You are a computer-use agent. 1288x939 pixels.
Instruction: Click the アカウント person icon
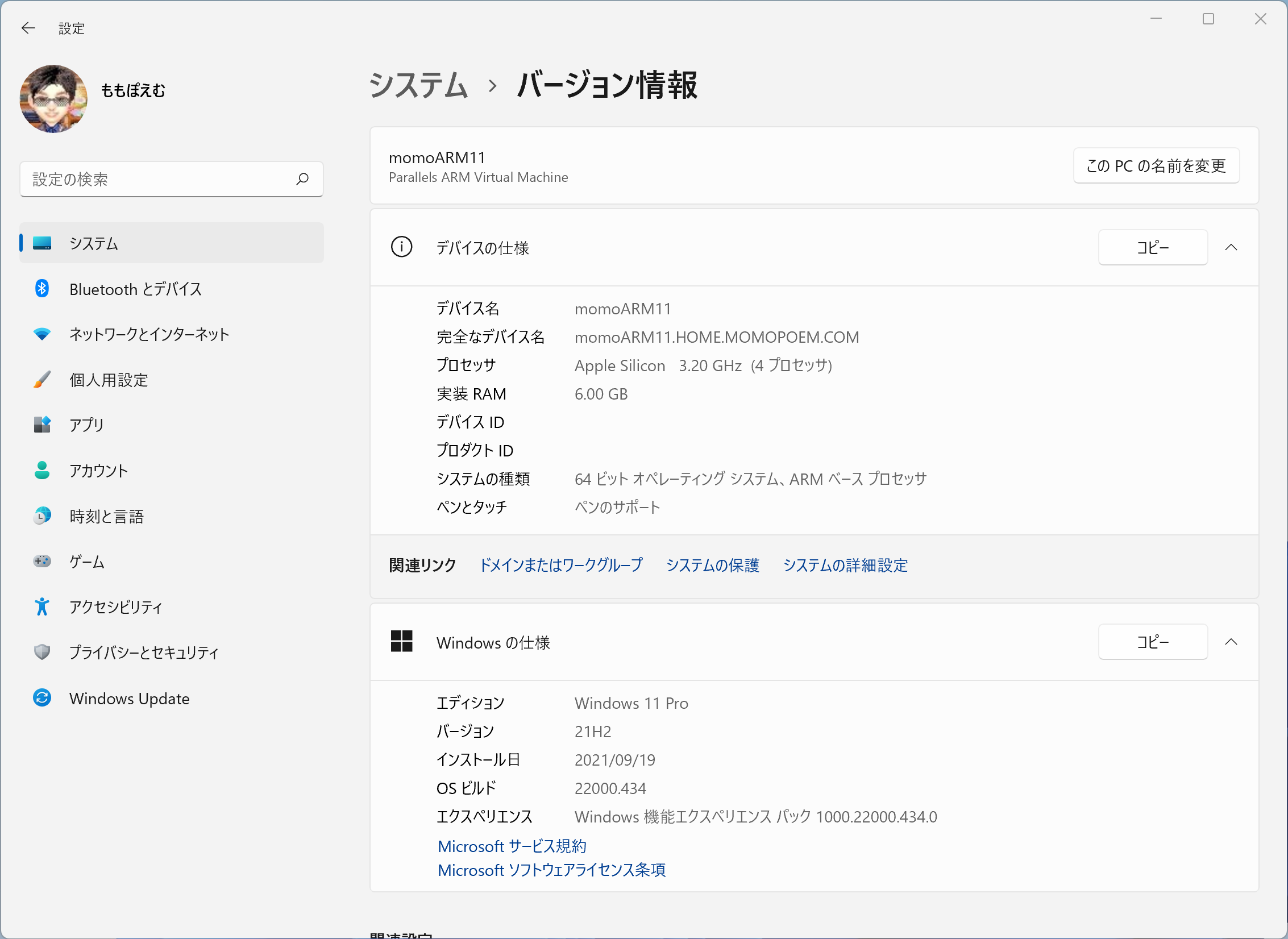(42, 470)
